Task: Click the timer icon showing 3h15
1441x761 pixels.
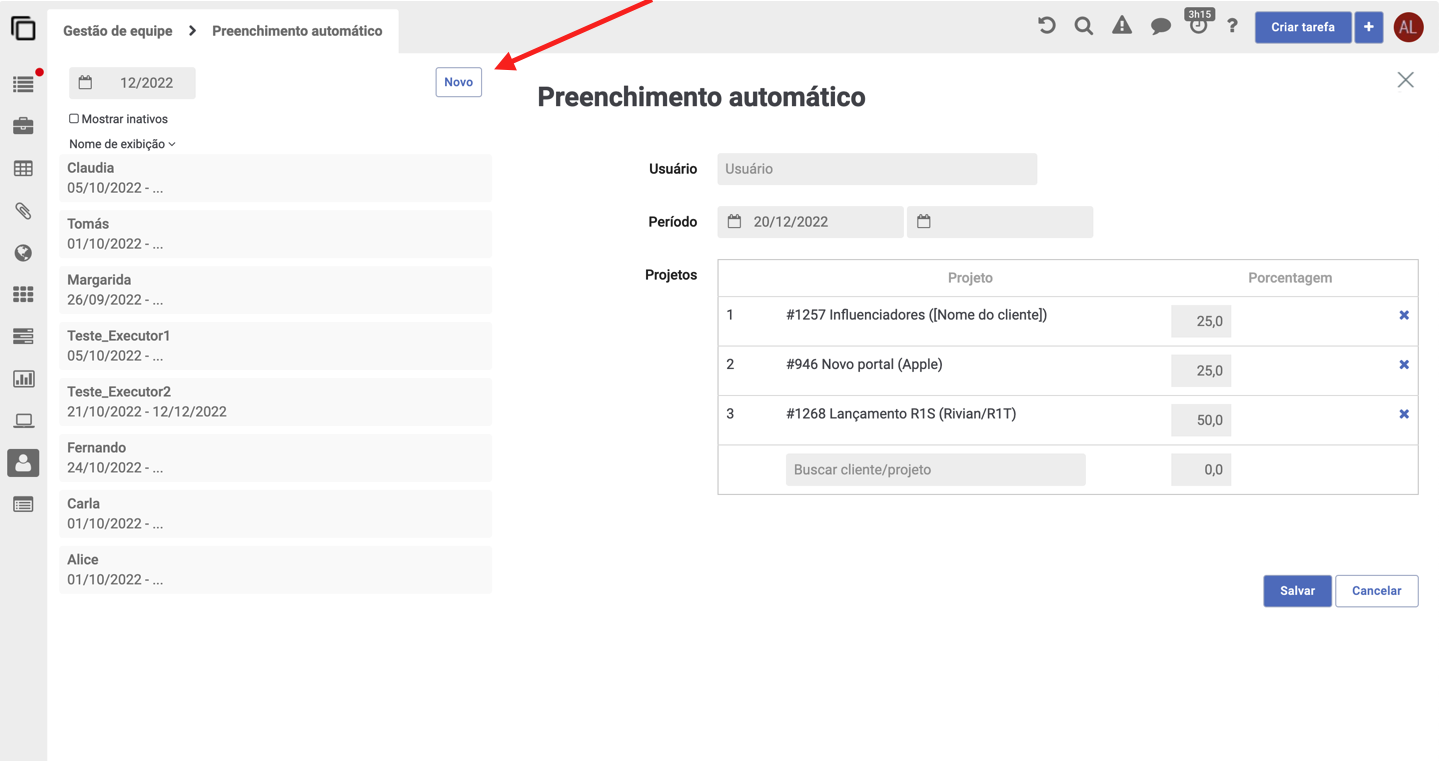Action: pyautogui.click(x=1198, y=27)
